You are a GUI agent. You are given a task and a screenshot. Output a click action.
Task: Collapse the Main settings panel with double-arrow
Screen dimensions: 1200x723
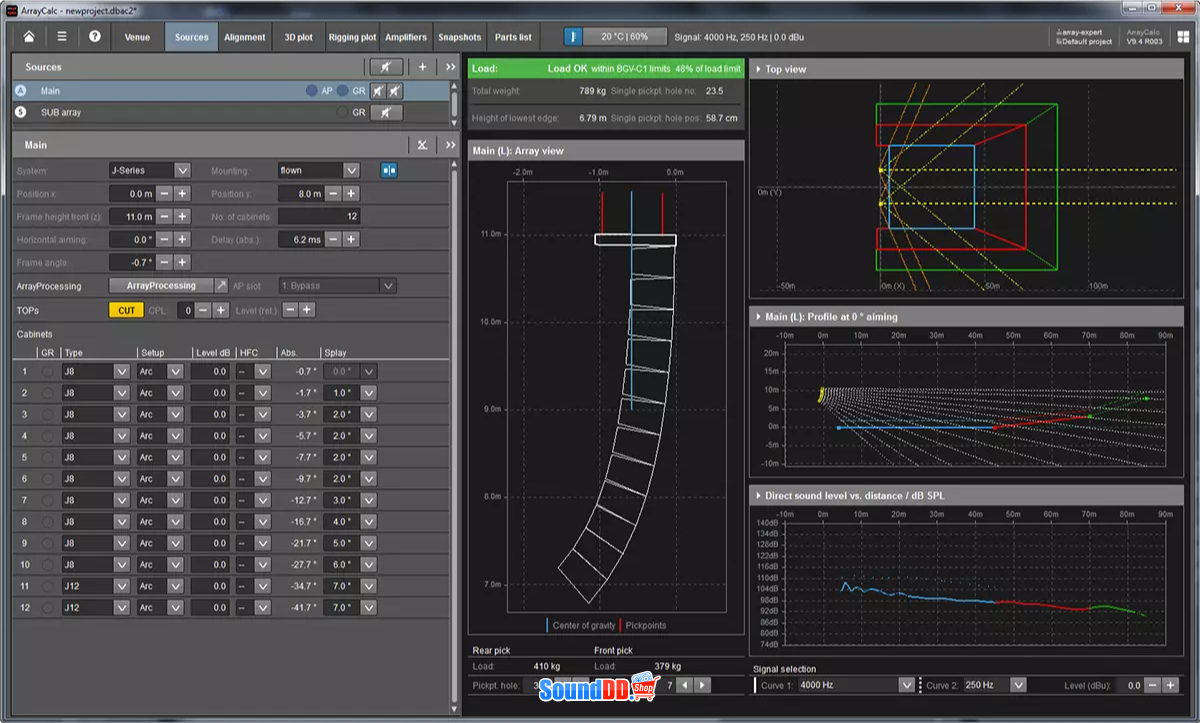[449, 145]
